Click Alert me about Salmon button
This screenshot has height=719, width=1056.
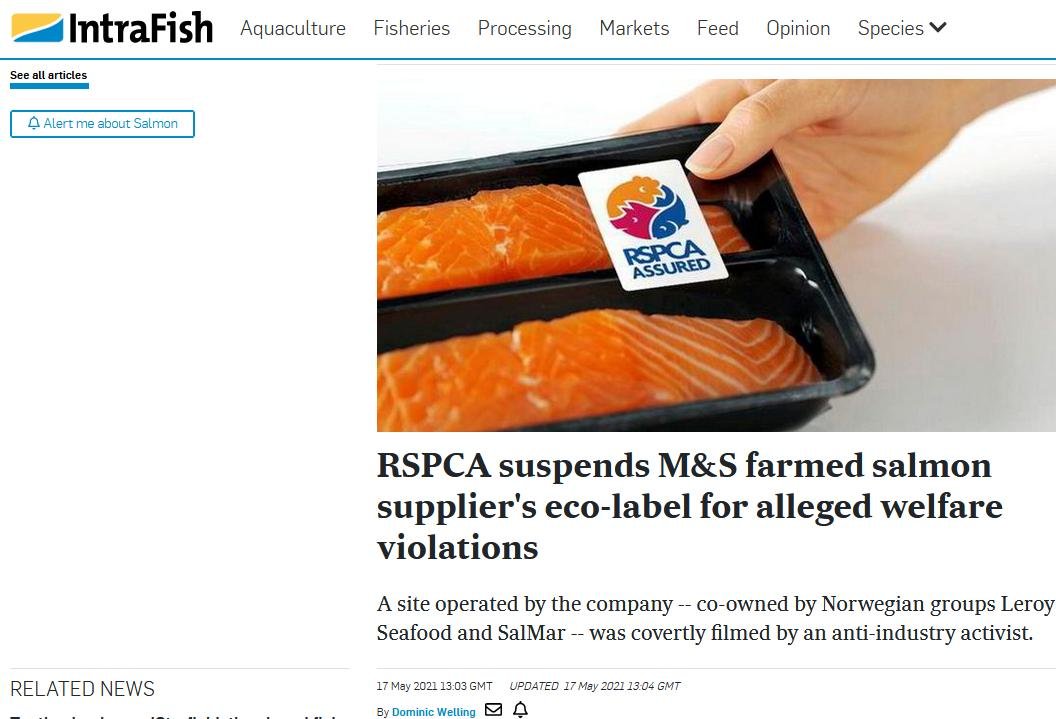click(102, 124)
